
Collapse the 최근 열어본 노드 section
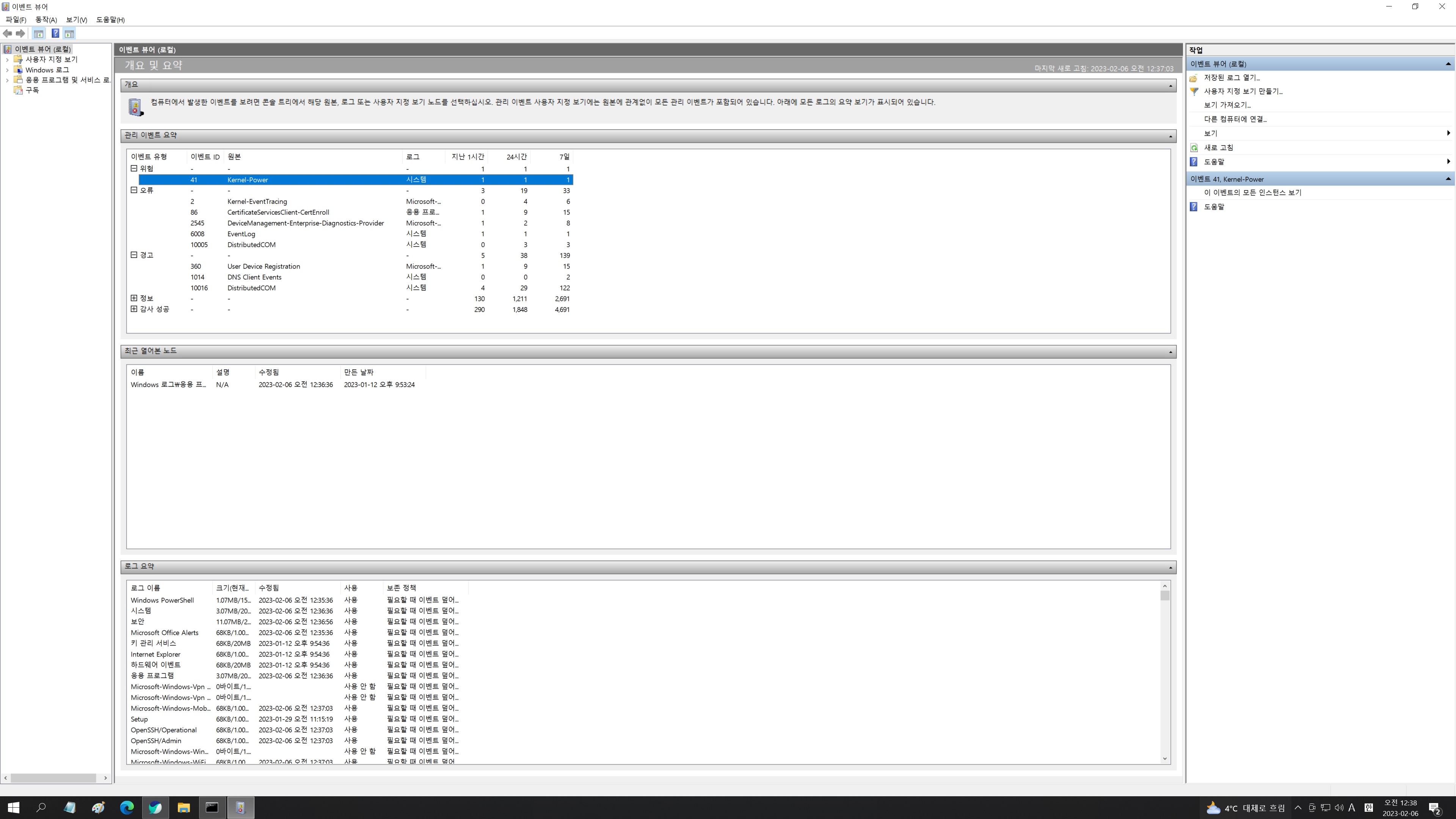(1170, 352)
